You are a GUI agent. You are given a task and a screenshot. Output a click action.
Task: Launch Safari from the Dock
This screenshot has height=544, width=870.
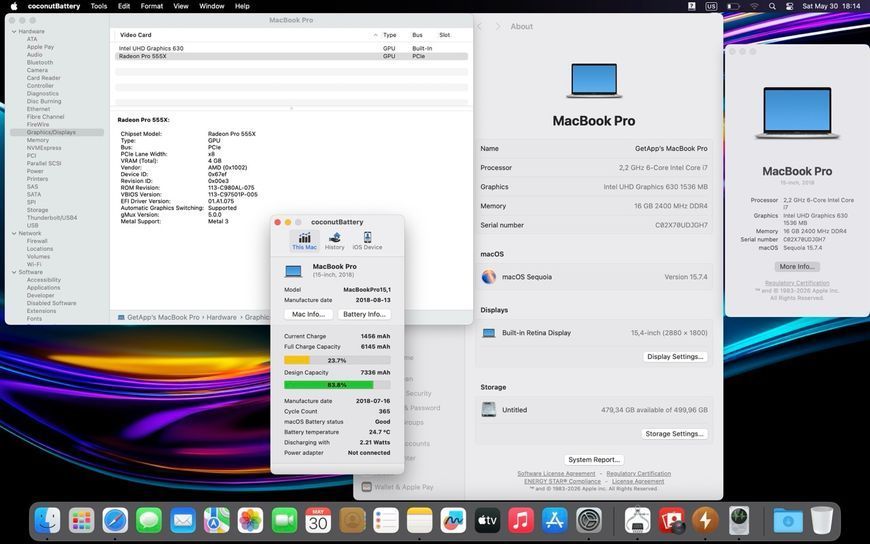click(115, 521)
